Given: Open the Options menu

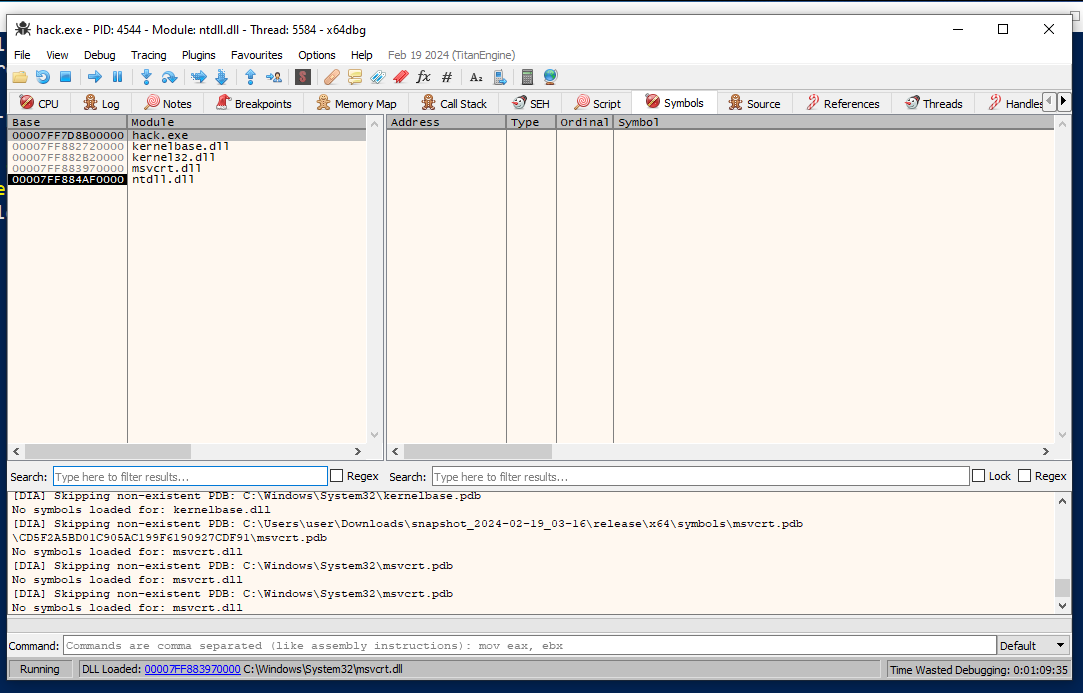Looking at the screenshot, I should (x=317, y=55).
